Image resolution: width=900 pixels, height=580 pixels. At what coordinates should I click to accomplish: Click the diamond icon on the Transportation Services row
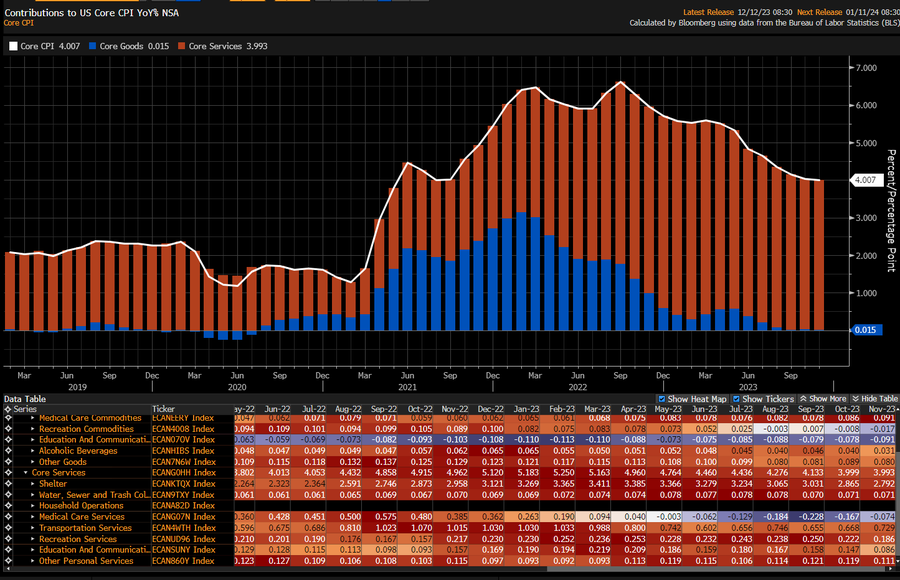8,527
